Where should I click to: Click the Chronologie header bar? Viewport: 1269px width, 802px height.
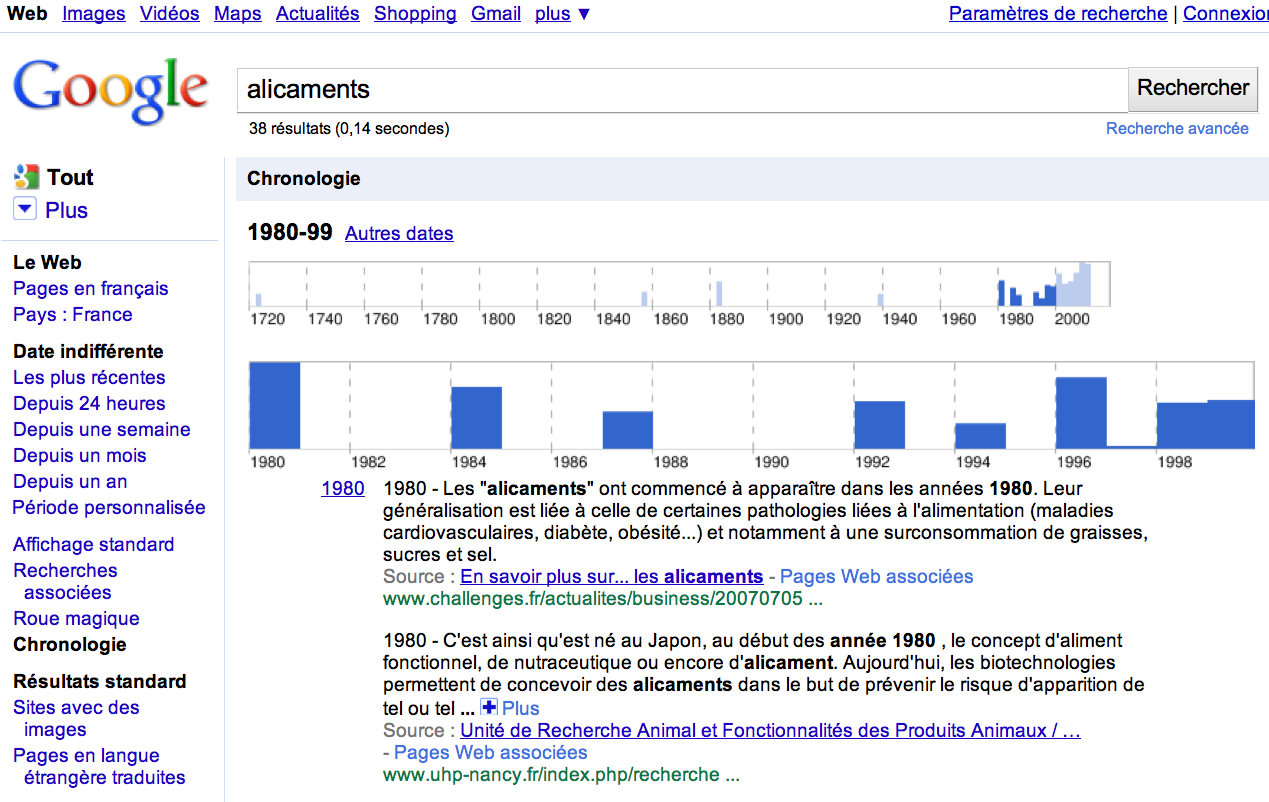coord(752,179)
